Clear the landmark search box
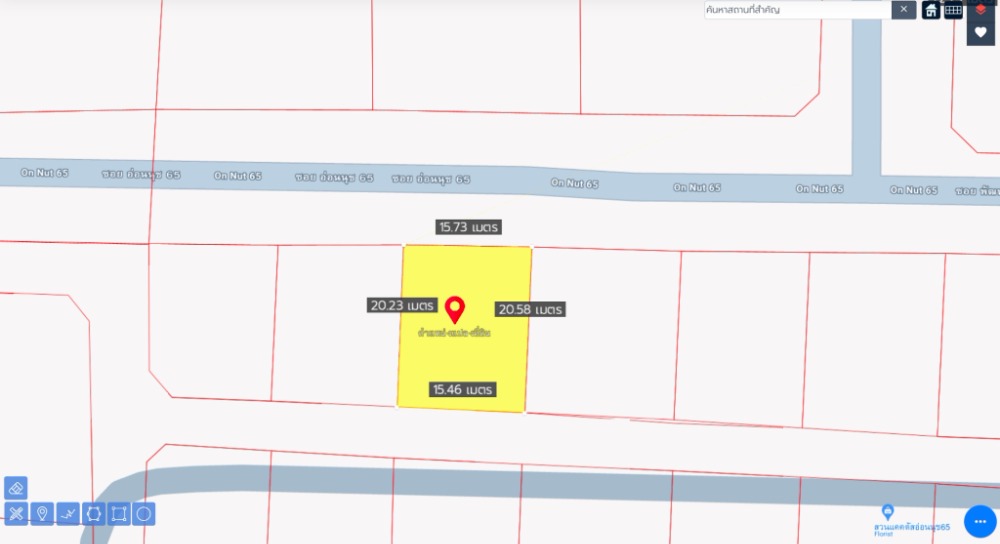Viewport: 1000px width, 544px height. 904,10
